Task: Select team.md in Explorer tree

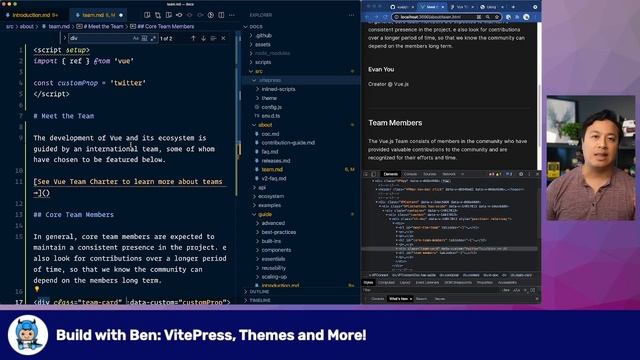Action: click(x=272, y=170)
